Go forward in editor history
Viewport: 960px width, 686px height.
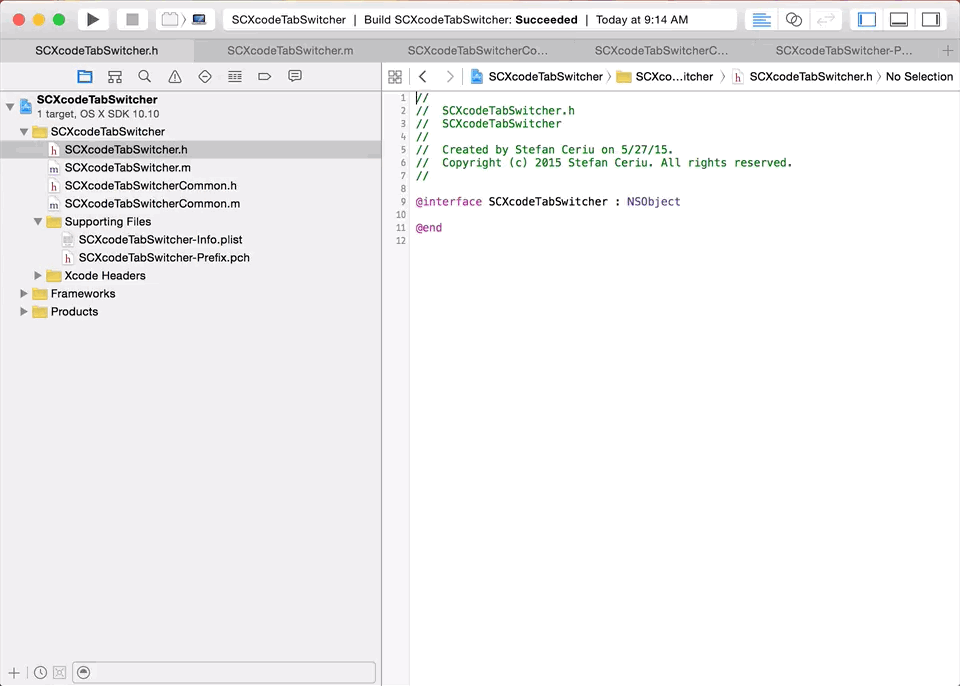coord(450,77)
